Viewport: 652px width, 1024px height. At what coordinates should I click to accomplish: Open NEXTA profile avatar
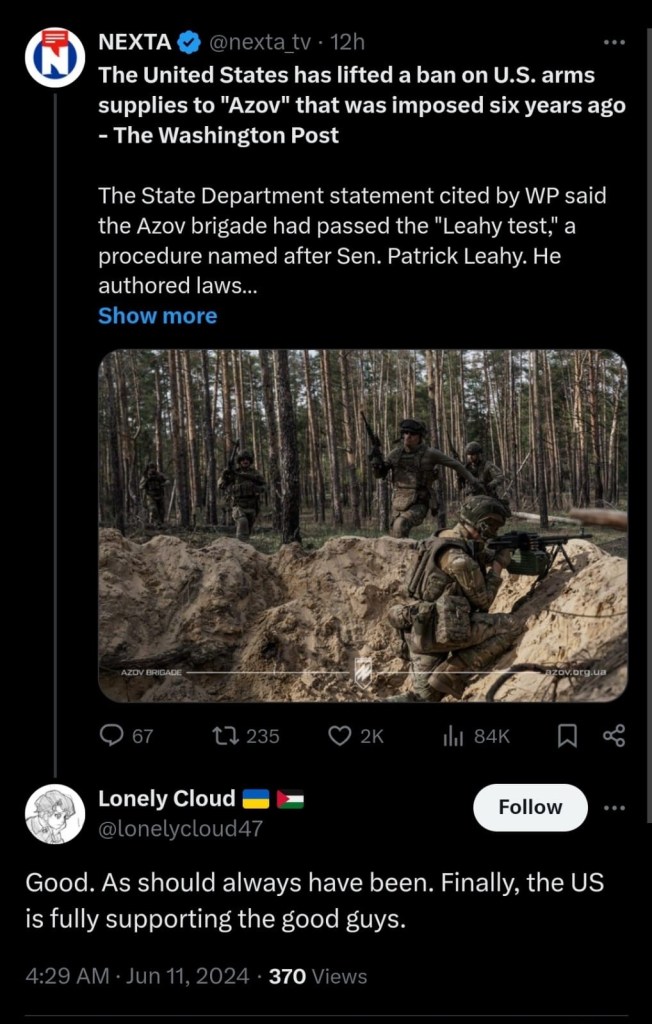[55, 57]
